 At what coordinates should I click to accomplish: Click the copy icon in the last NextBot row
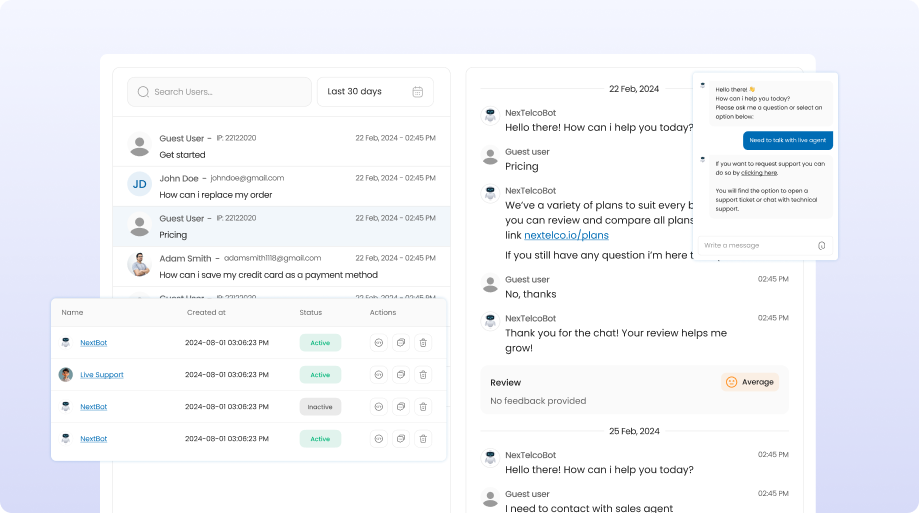point(400,439)
